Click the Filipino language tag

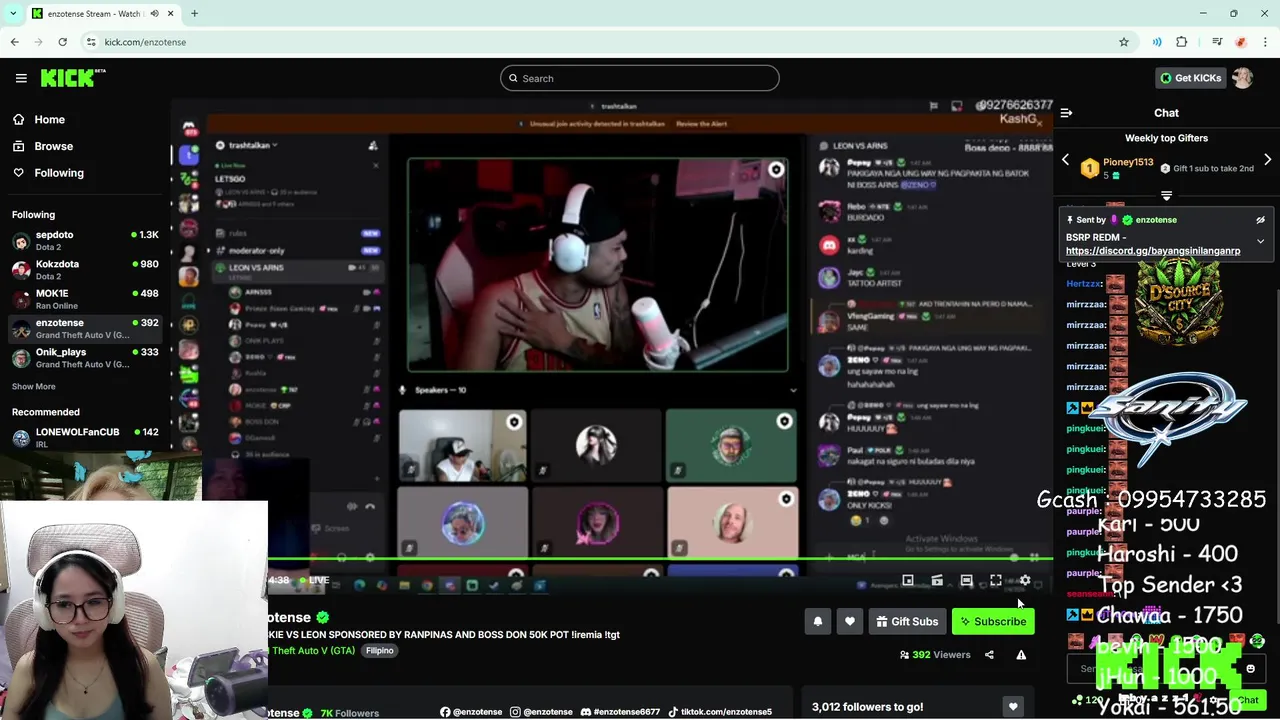[x=379, y=651]
